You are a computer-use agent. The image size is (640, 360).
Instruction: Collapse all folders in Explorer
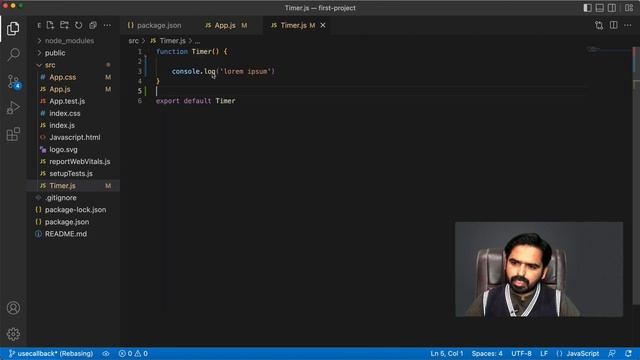[93, 25]
